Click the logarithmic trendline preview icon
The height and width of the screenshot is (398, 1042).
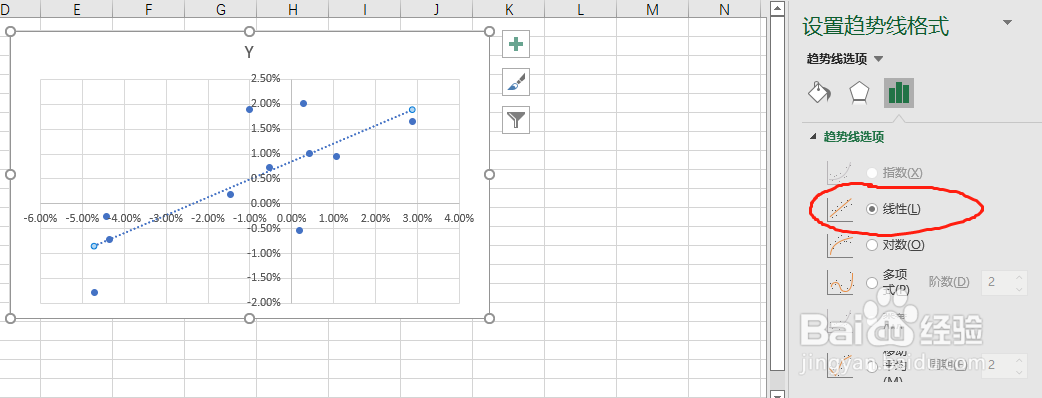(x=840, y=245)
